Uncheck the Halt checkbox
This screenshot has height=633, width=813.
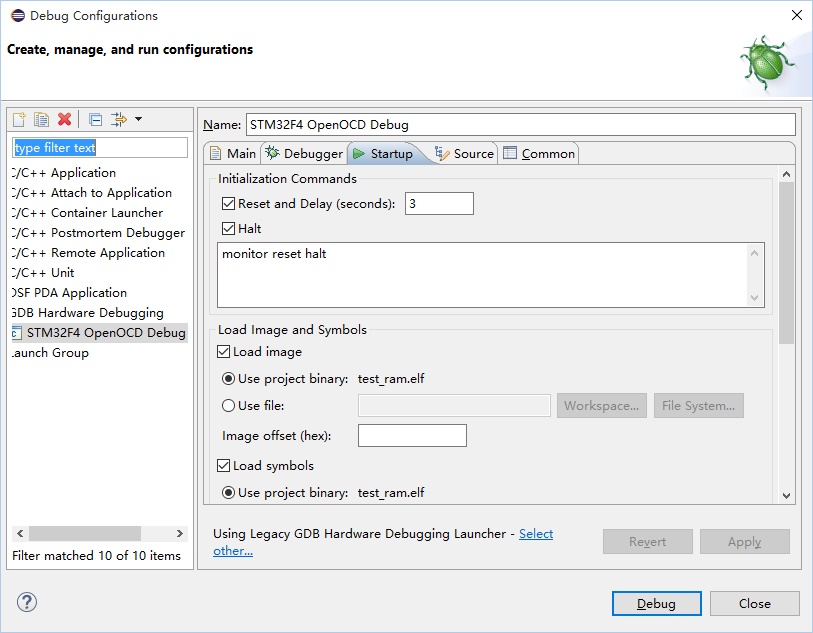tap(228, 229)
